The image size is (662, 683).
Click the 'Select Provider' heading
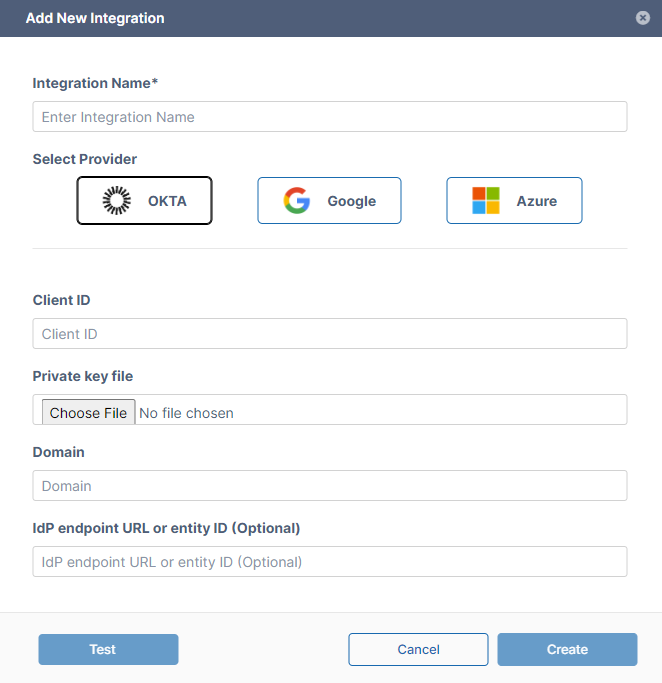pyautogui.click(x=85, y=159)
